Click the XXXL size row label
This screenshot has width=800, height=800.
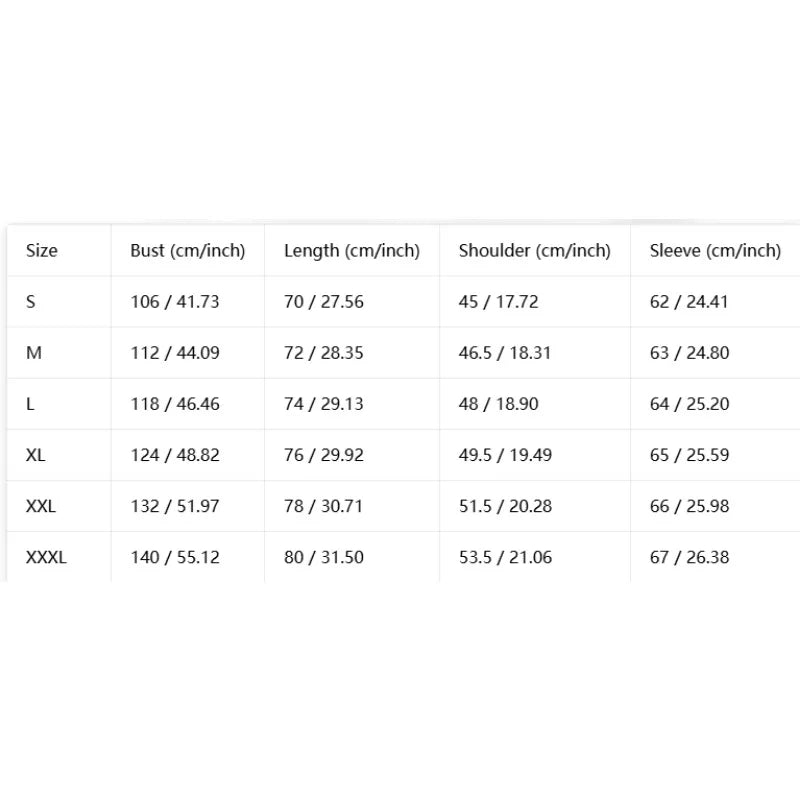point(46,557)
